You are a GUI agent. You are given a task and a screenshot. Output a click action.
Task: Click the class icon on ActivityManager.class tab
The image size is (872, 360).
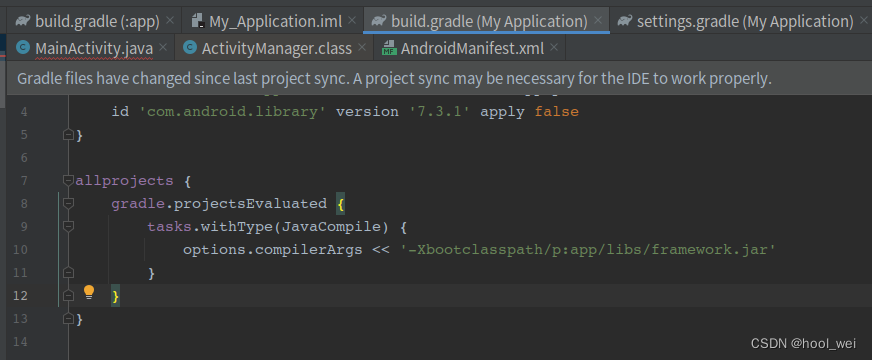tap(190, 48)
